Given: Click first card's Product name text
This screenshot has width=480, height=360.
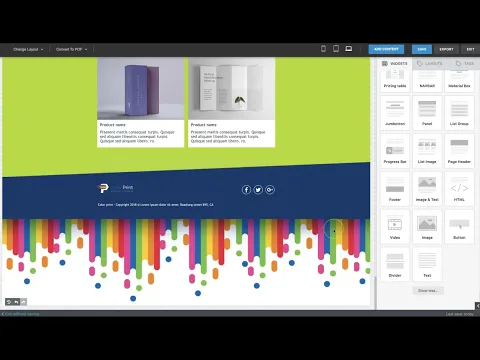Looking at the screenshot, I should (113, 125).
